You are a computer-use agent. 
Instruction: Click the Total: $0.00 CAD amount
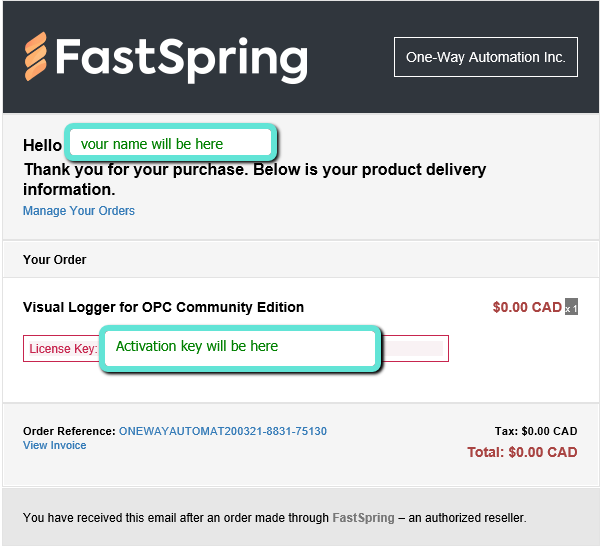[x=522, y=452]
